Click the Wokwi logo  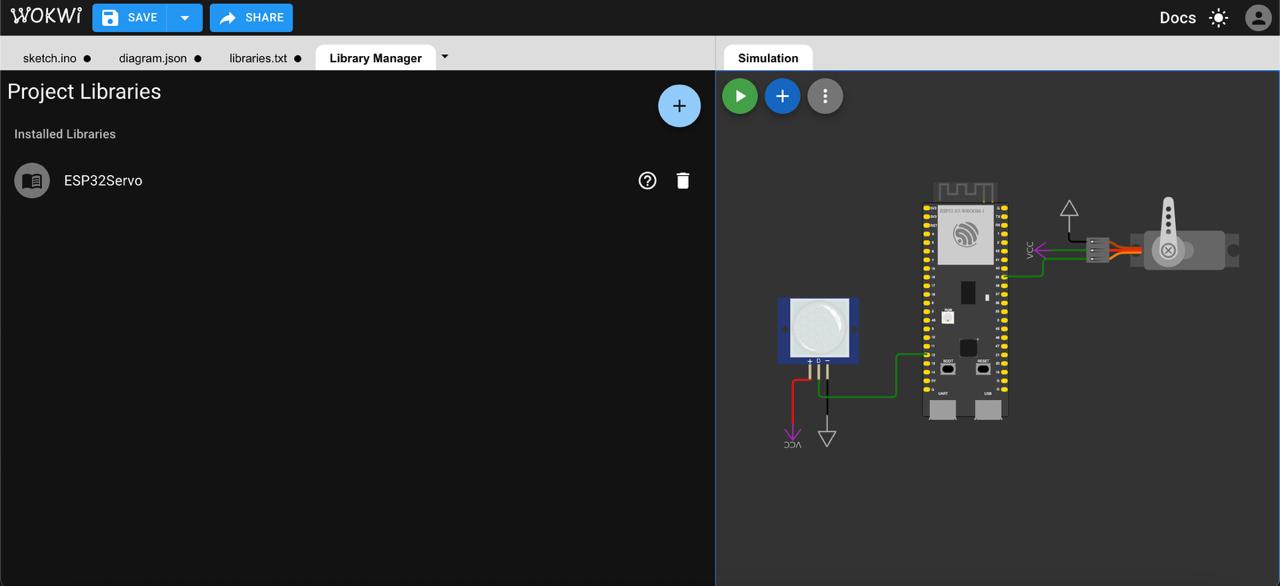tap(46, 17)
